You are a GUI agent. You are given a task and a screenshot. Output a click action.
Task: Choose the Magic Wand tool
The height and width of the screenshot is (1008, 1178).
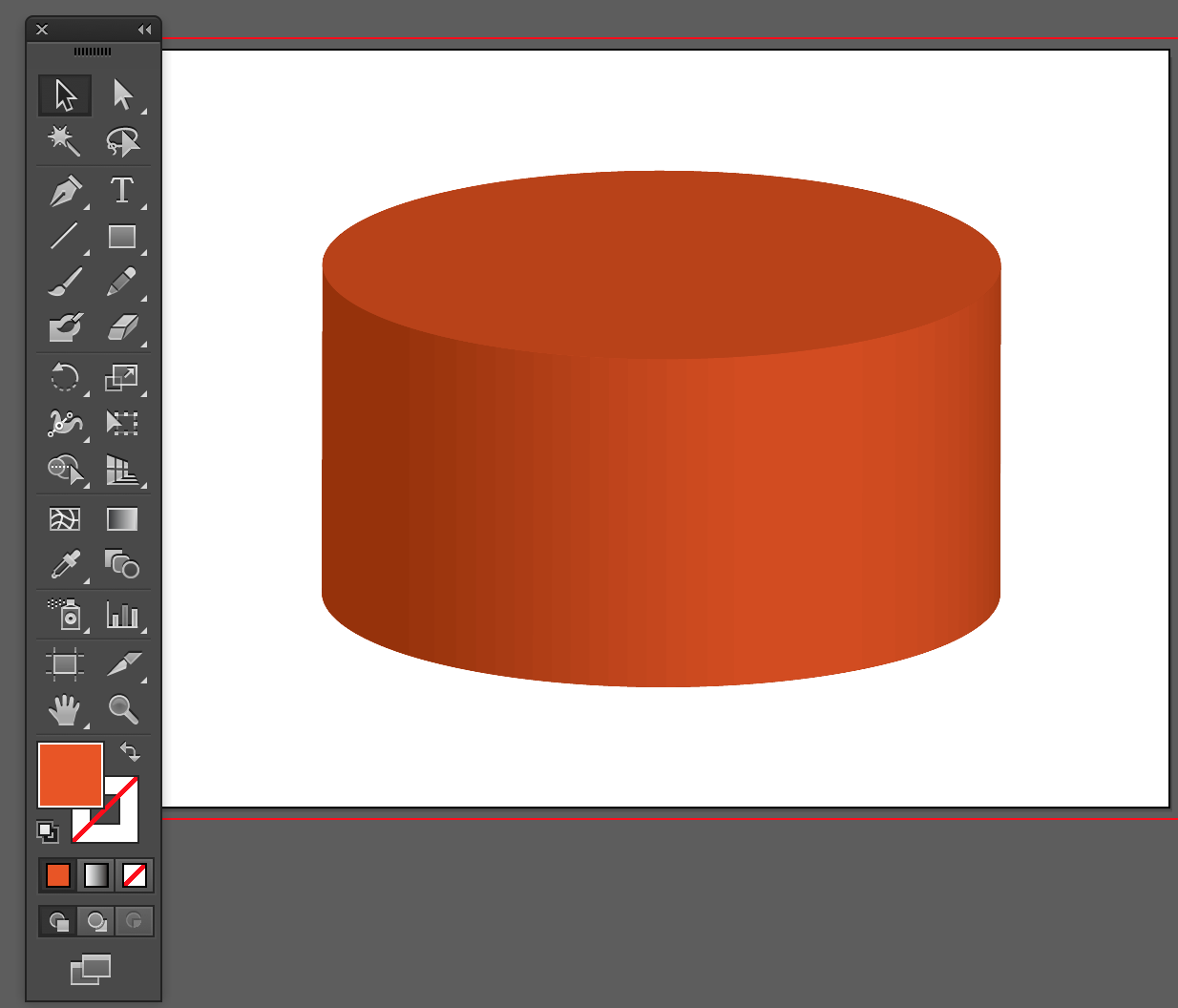click(65, 141)
